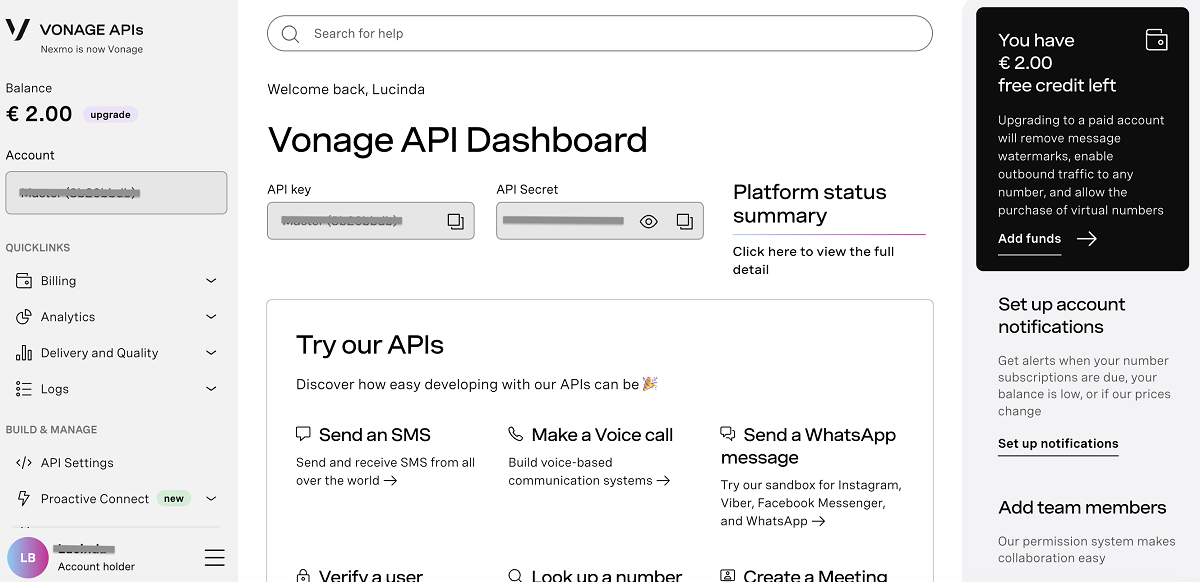Click the API Secret field

click(x=599, y=221)
